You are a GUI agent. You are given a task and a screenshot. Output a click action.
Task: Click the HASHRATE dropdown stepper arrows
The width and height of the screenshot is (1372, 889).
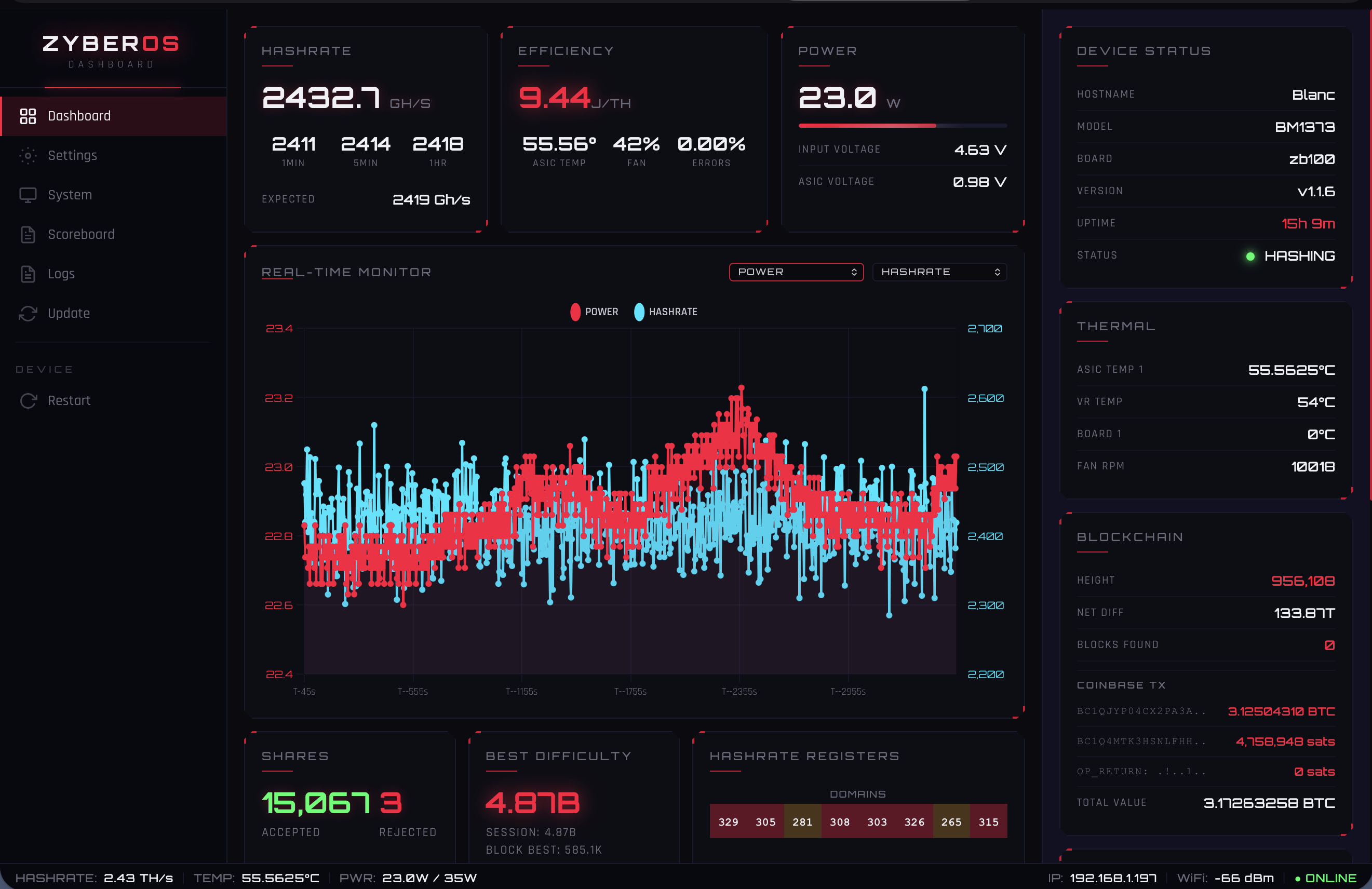click(997, 272)
